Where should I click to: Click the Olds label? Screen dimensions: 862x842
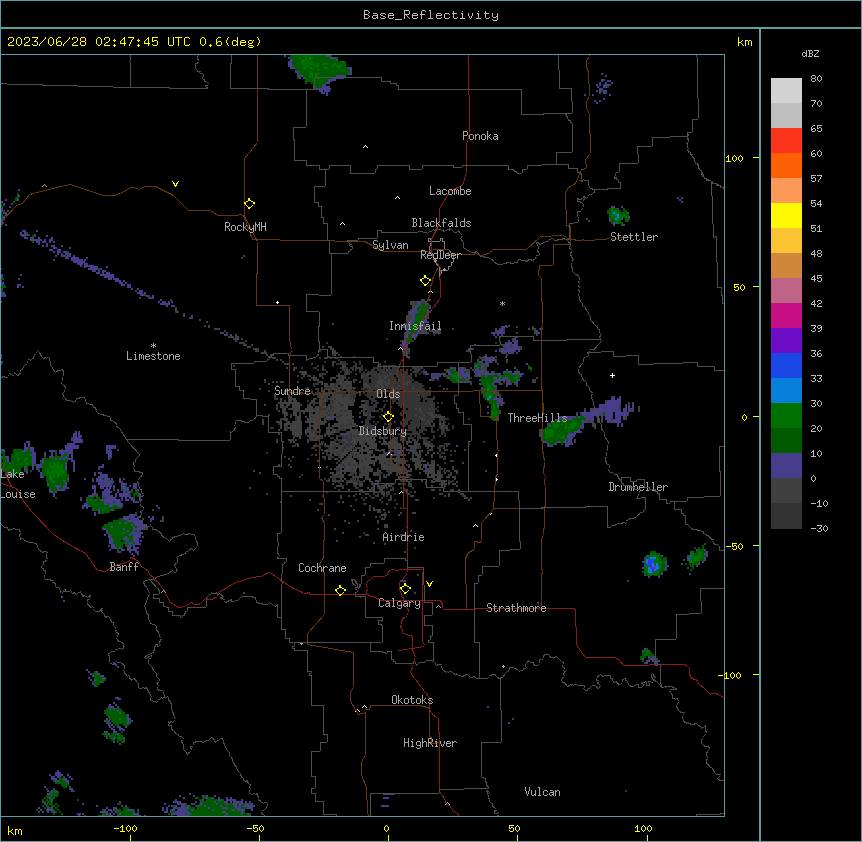(388, 394)
